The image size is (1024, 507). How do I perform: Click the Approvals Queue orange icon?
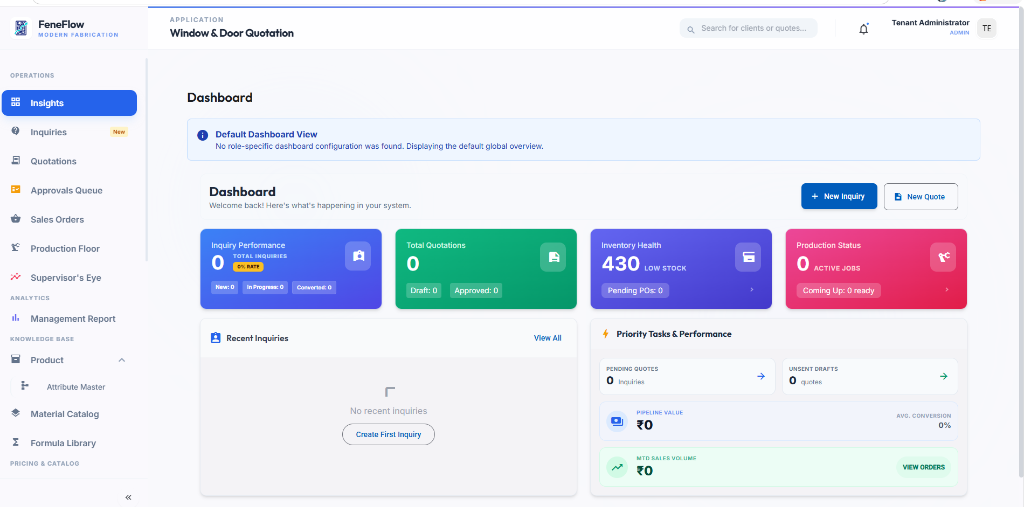(x=16, y=189)
